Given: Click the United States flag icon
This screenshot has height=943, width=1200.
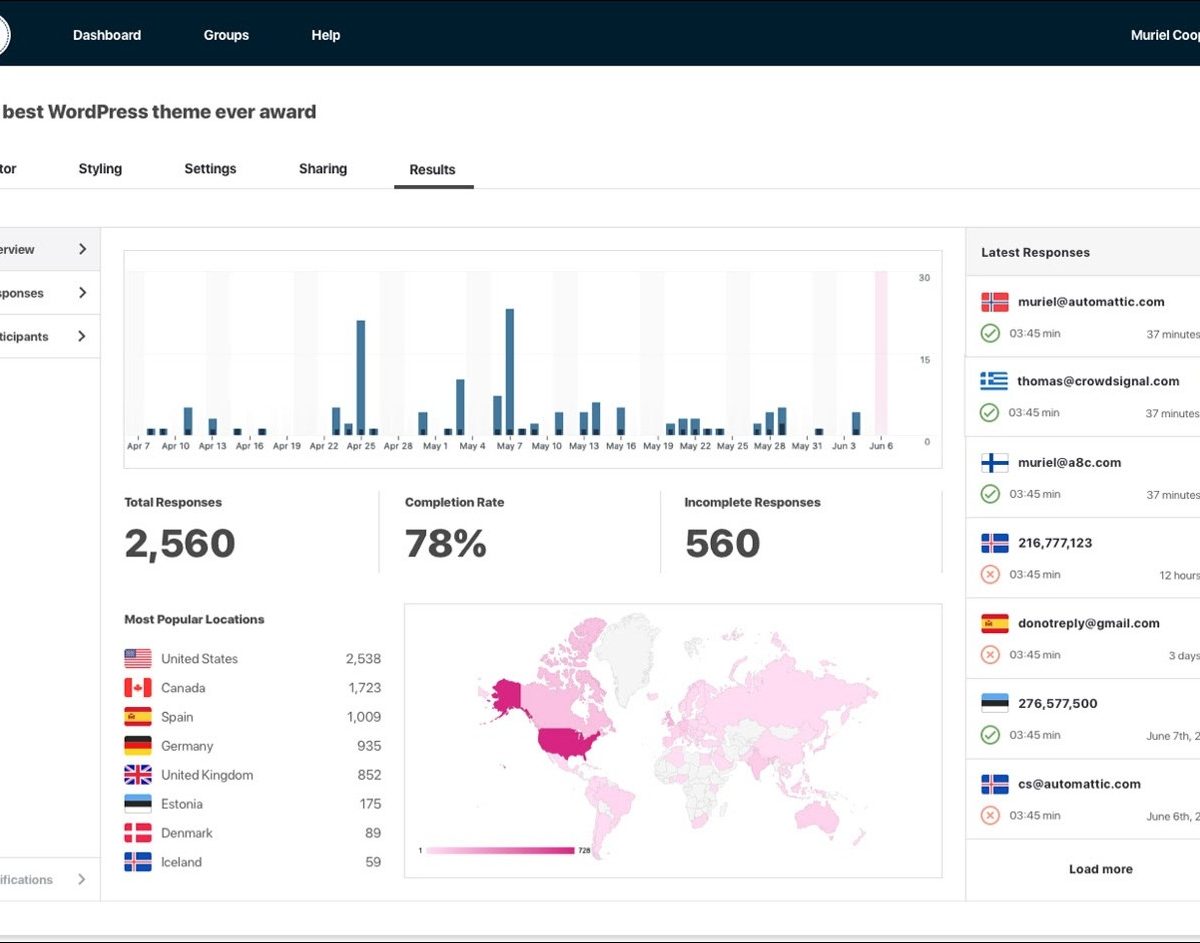Looking at the screenshot, I should (x=137, y=658).
